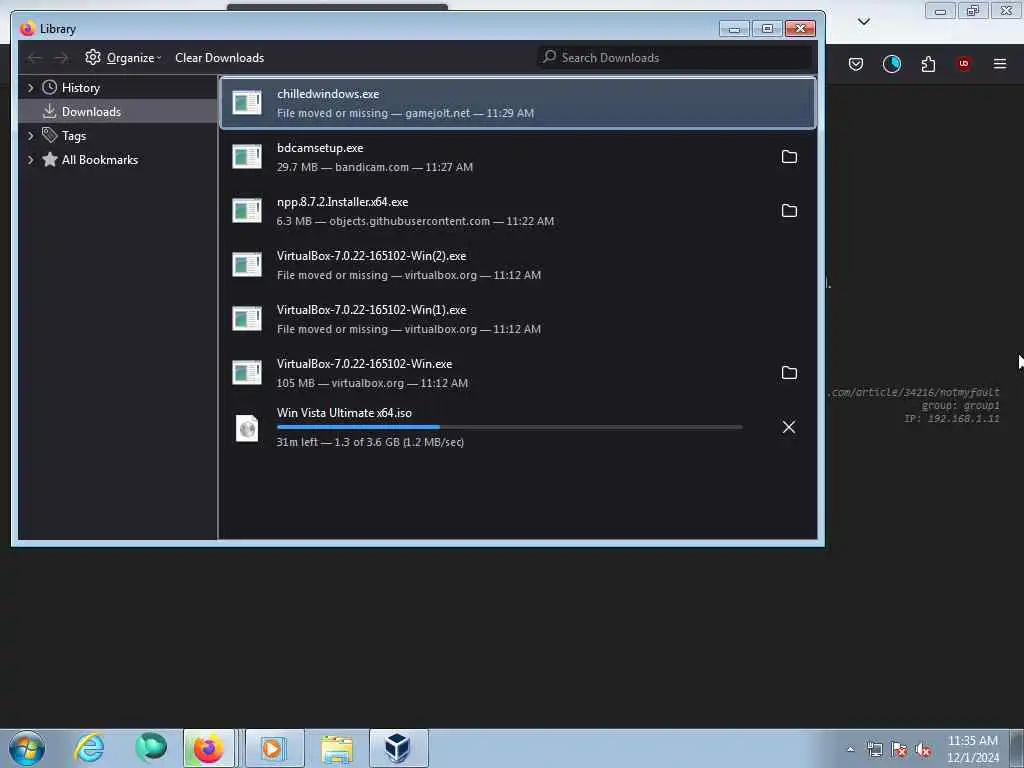Viewport: 1024px width, 768px height.
Task: Click the '29.7 MB — bandicam.com' details text
Action: [x=375, y=167]
